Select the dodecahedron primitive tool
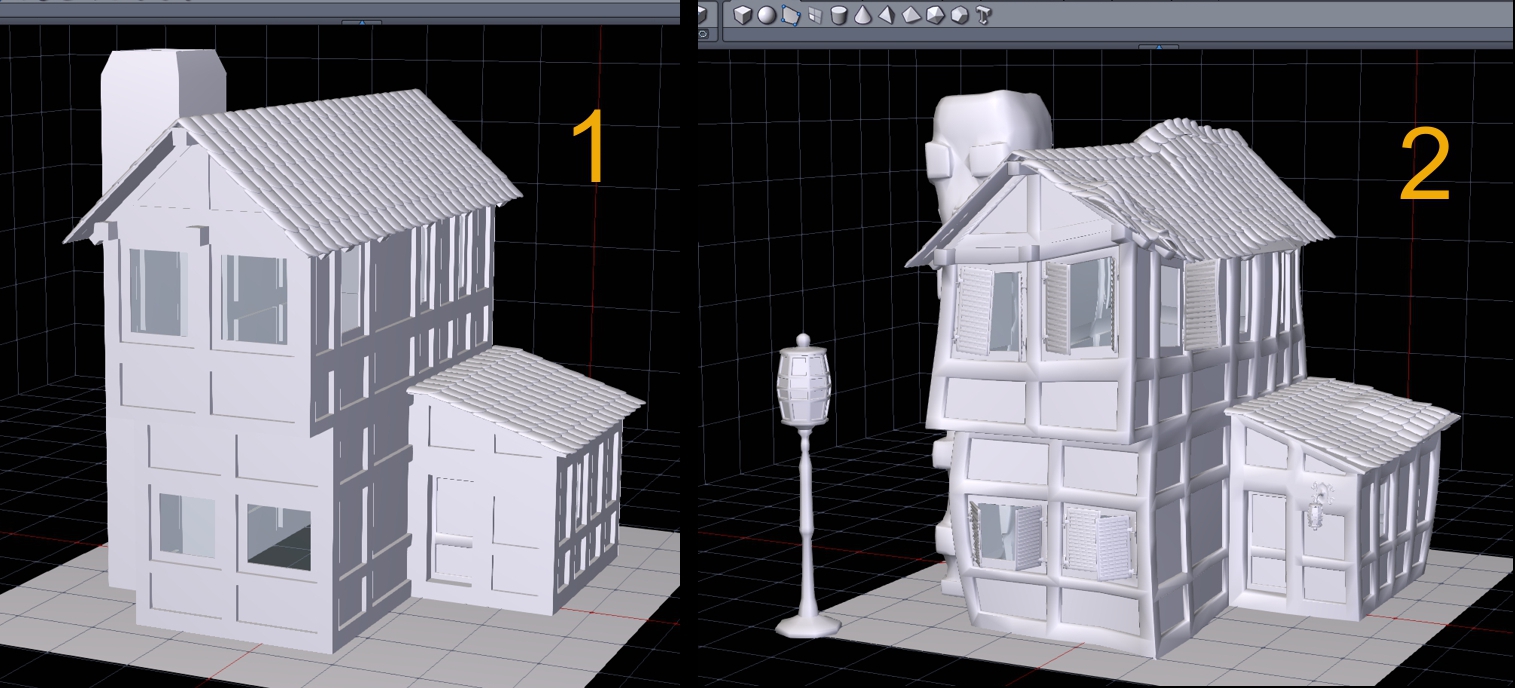The image size is (1515, 688). click(959, 15)
